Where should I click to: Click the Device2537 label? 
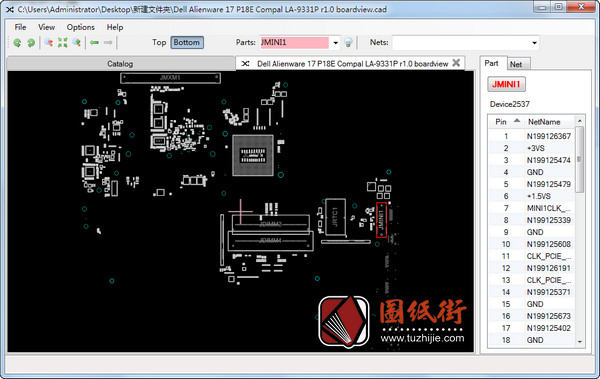510,104
